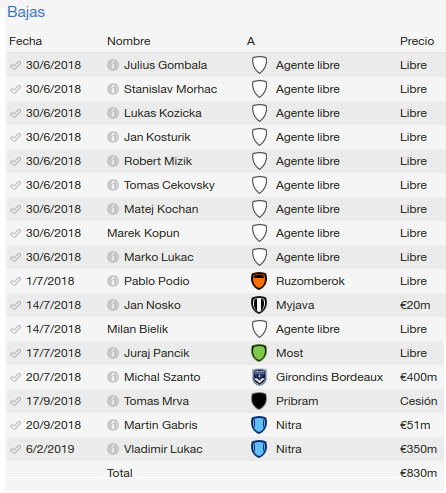Open the Girondins Bordeaux club link
The height and width of the screenshot is (493, 446).
(329, 377)
